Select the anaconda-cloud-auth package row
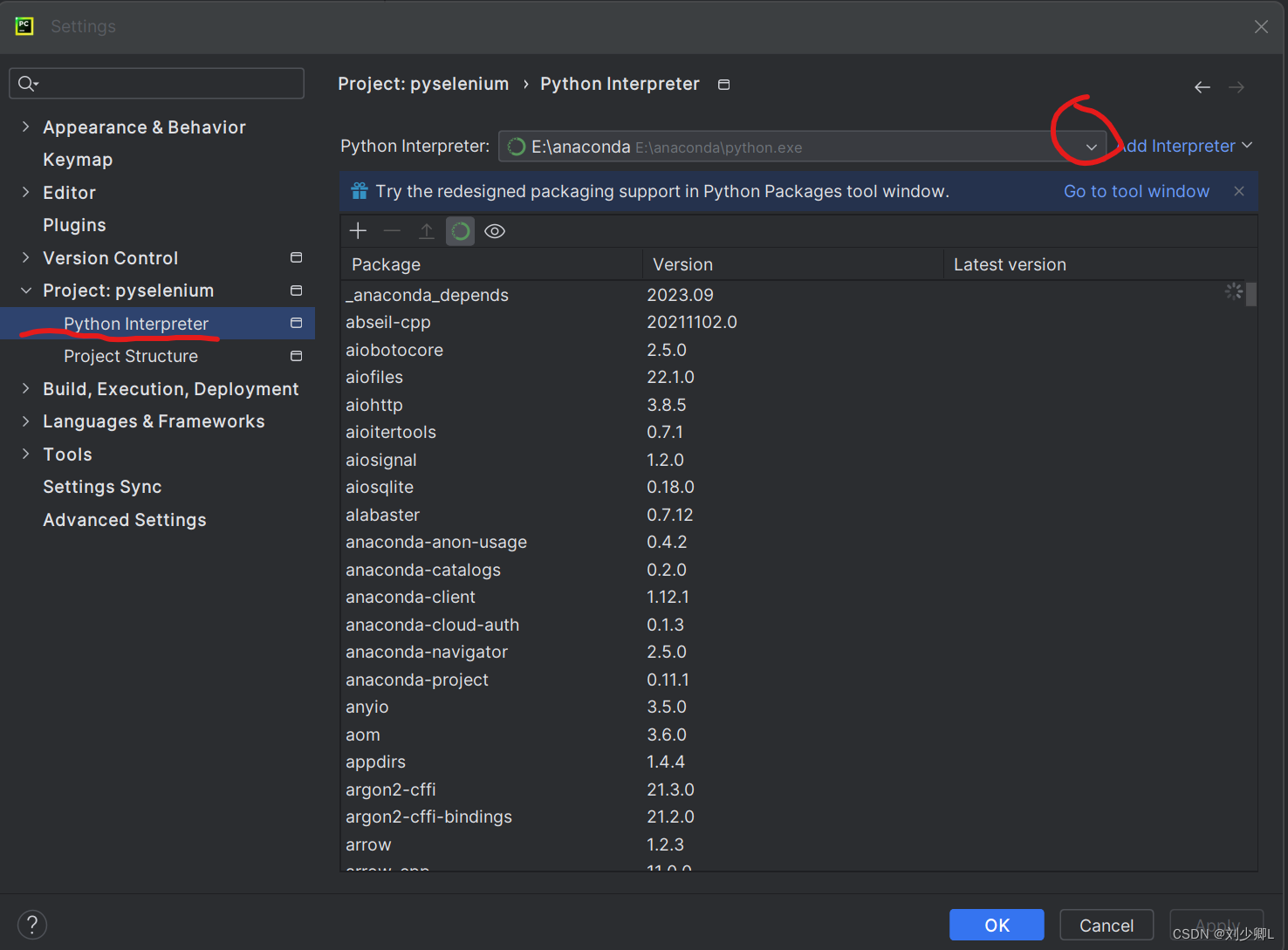 792,625
